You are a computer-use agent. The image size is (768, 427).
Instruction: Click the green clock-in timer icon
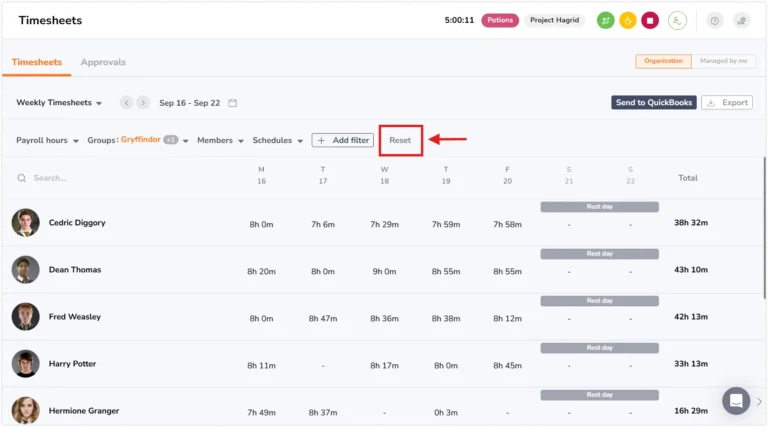coord(605,21)
